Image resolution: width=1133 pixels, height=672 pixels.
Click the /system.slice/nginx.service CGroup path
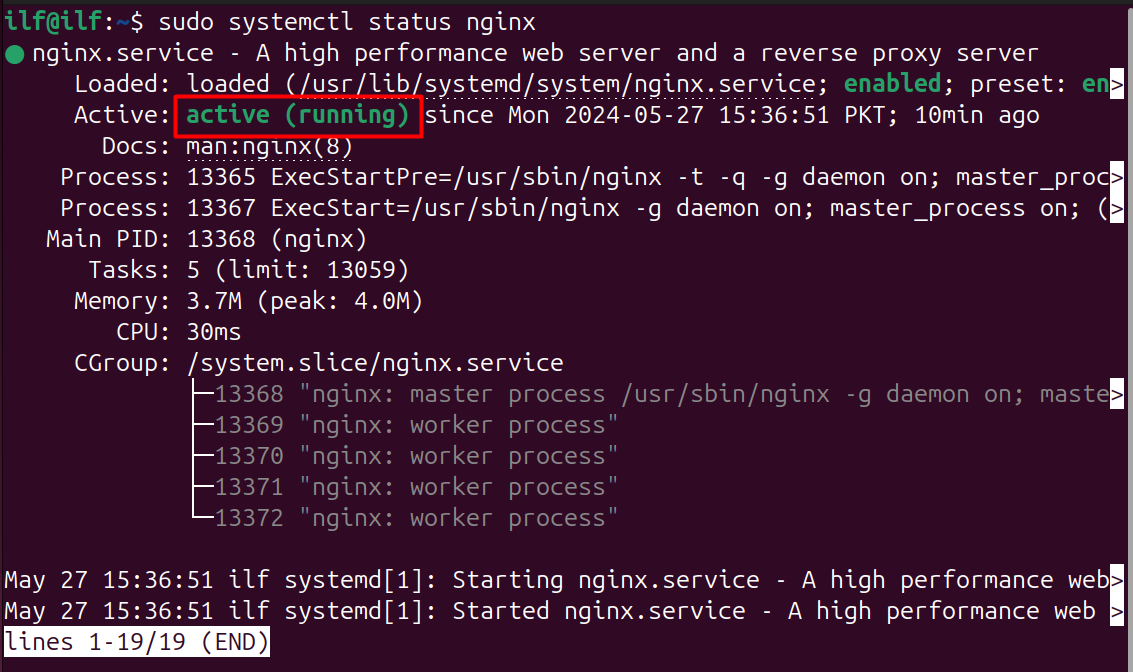point(374,362)
